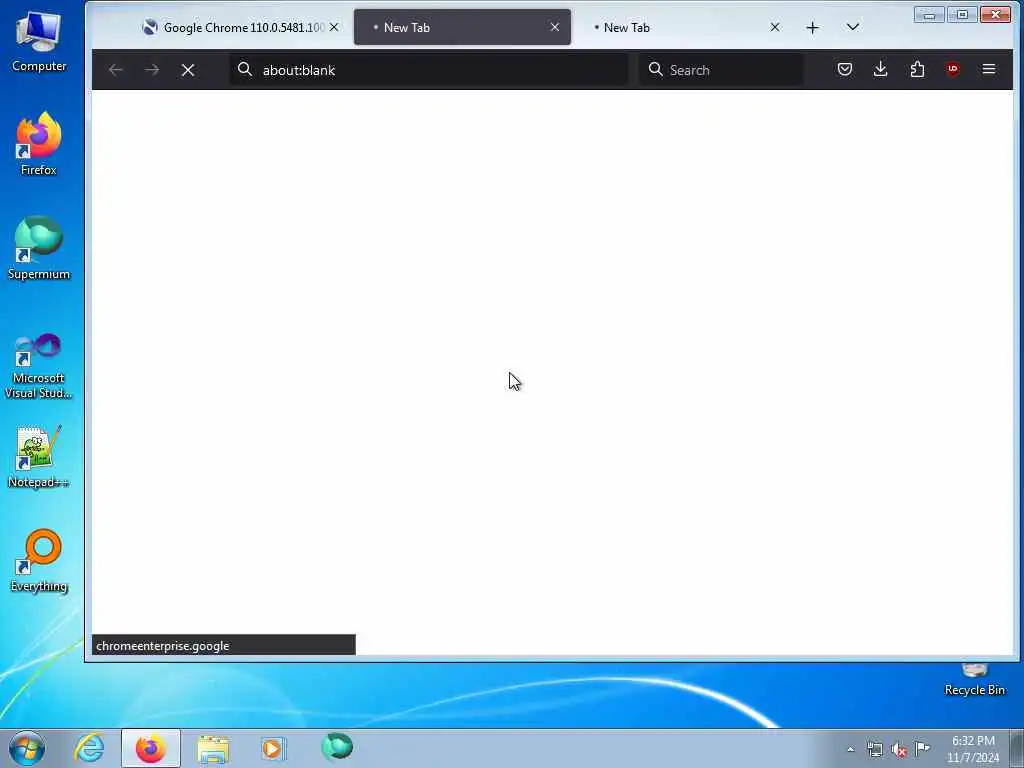Select the Microsoft Visual Studio desktop shortcut

click(x=39, y=366)
